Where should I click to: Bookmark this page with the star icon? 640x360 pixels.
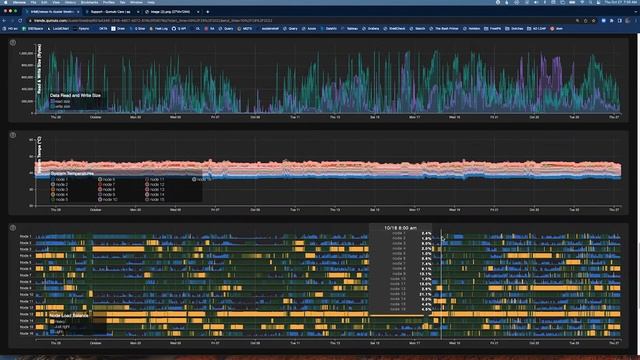tap(593, 20)
